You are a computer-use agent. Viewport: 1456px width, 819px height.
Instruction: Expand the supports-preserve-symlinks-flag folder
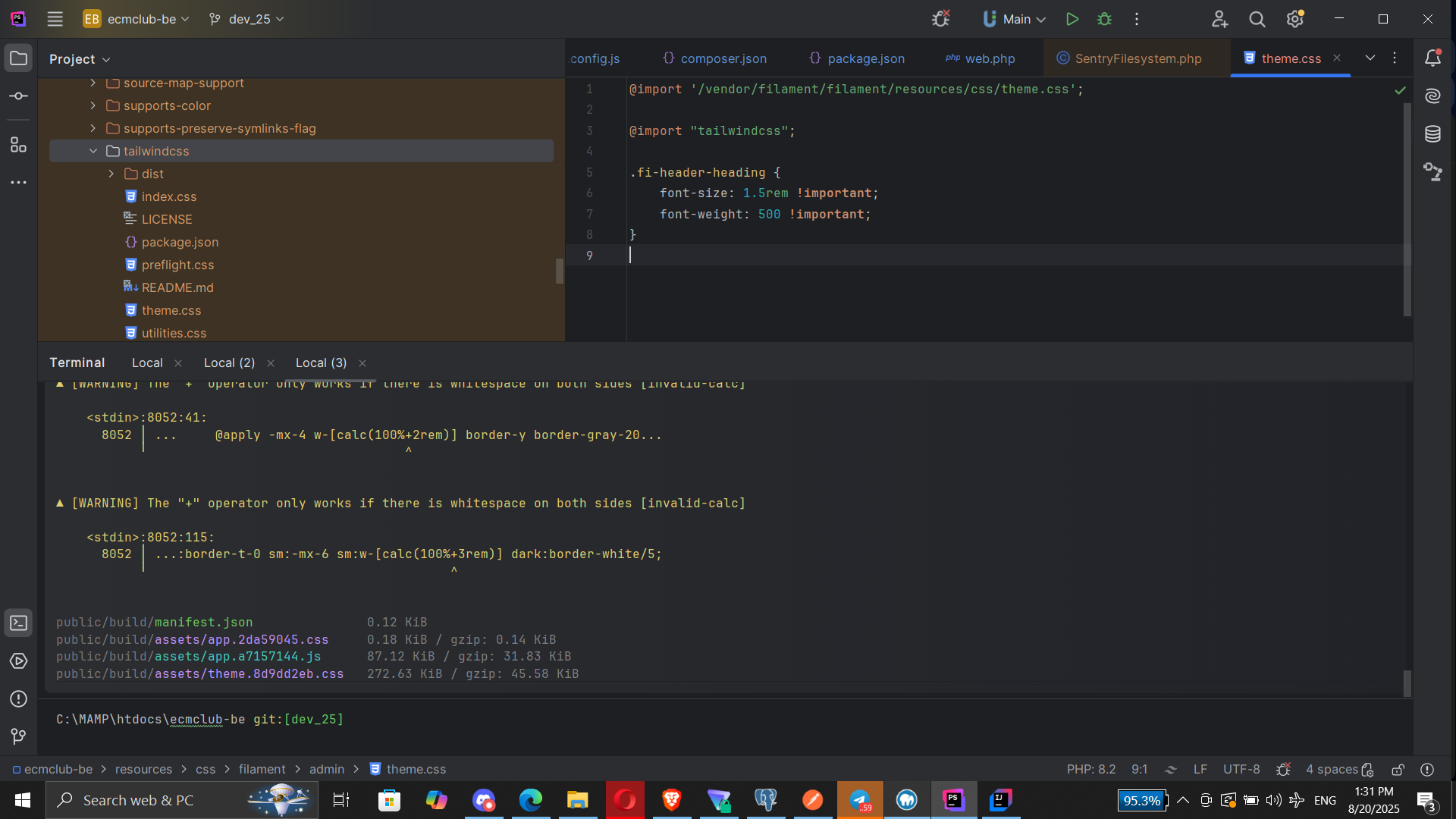[x=93, y=128]
